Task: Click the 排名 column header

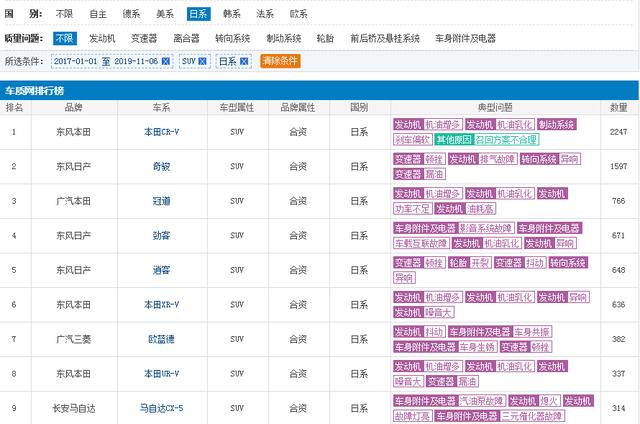Action: (x=14, y=108)
